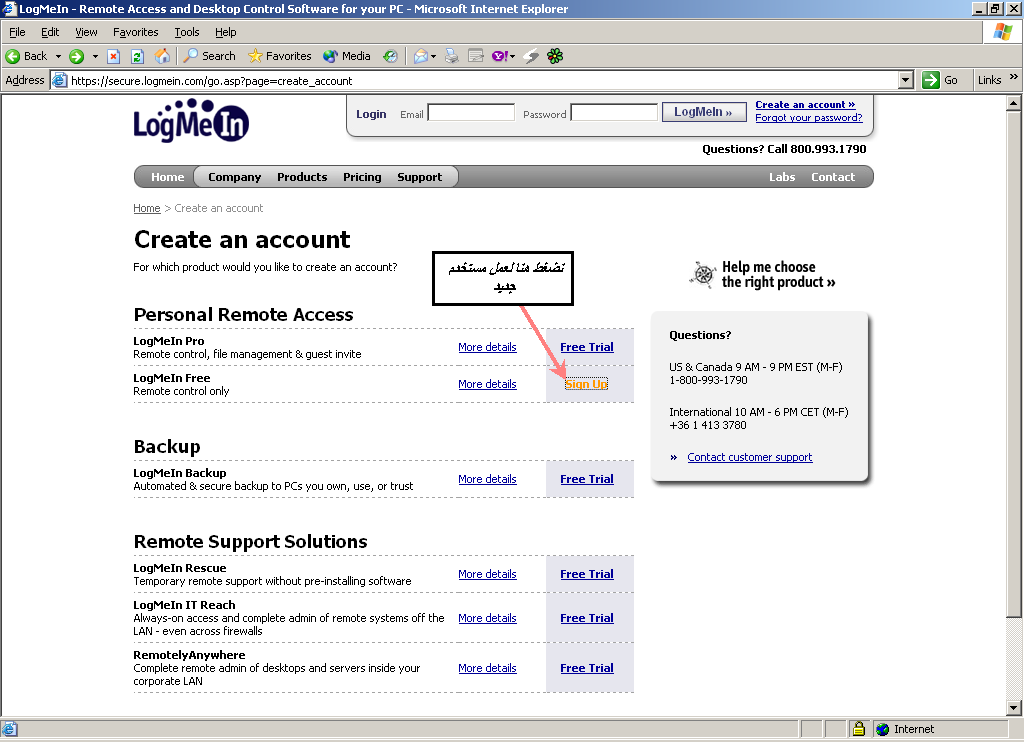Launch the ICQ flower icon
This screenshot has width=1024, height=742.
[x=555, y=56]
